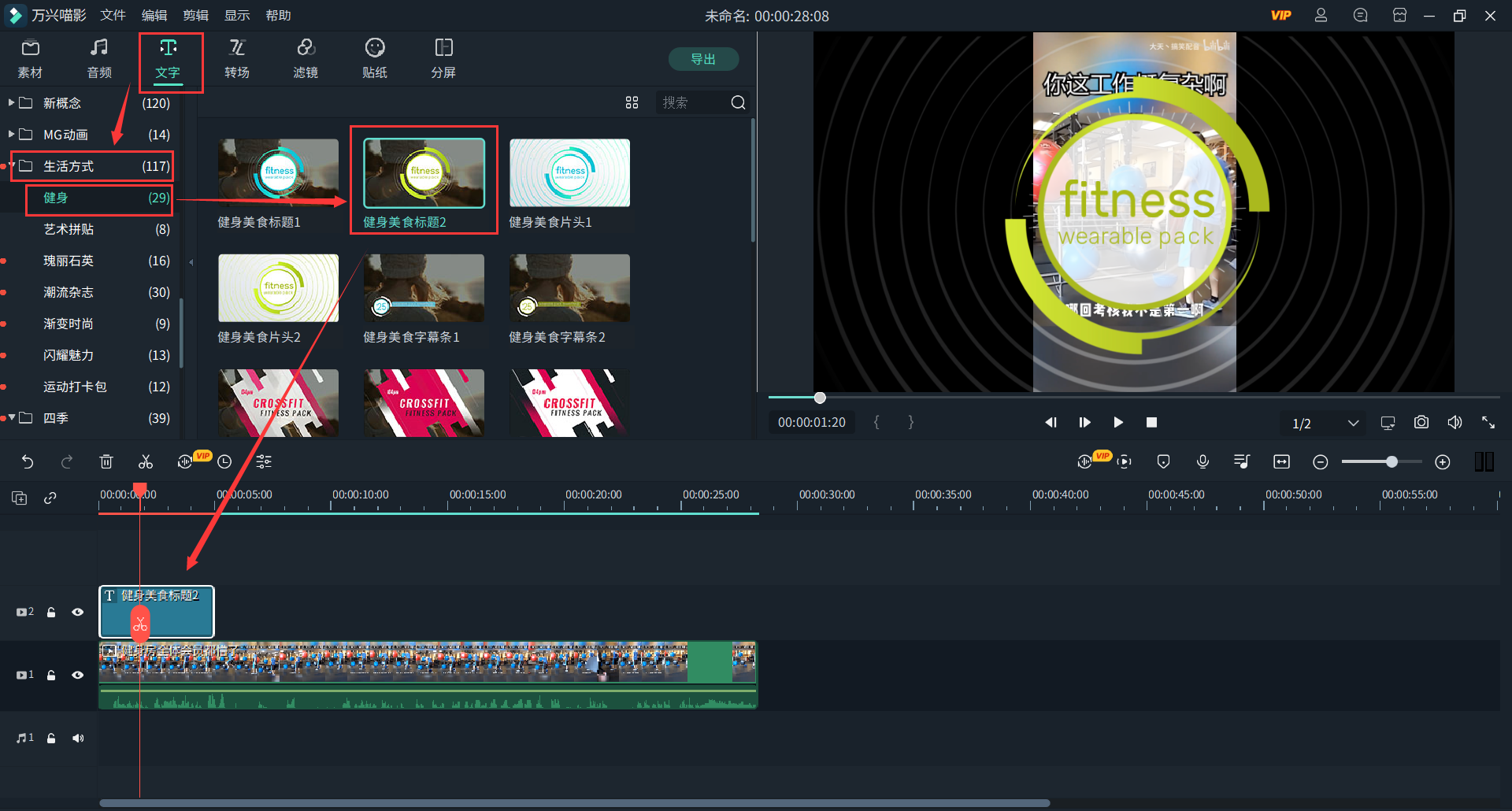Viewport: 1512px width, 811px height.
Task: Hide video track 2 using the eye icon
Action: coord(78,612)
